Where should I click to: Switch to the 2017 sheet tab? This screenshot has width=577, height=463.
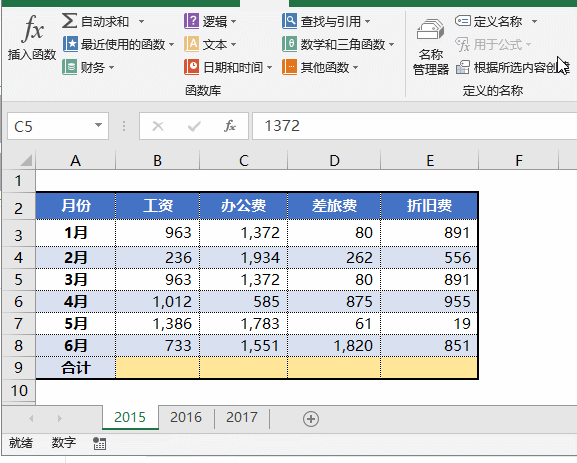242,417
